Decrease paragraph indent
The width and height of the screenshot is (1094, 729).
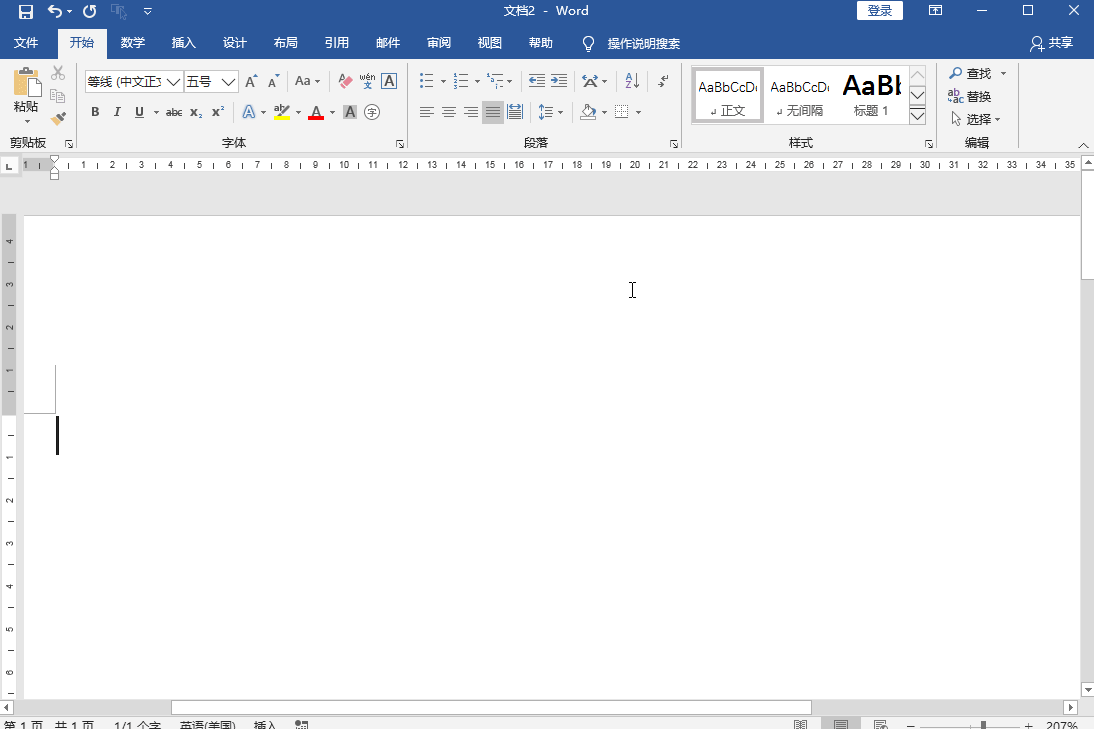pyautogui.click(x=537, y=81)
